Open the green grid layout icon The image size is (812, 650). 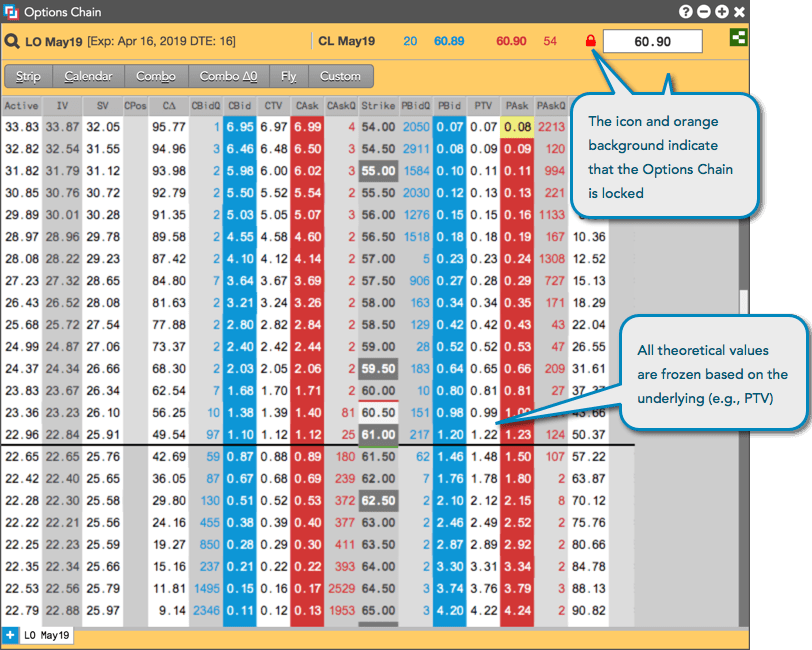click(x=738, y=37)
